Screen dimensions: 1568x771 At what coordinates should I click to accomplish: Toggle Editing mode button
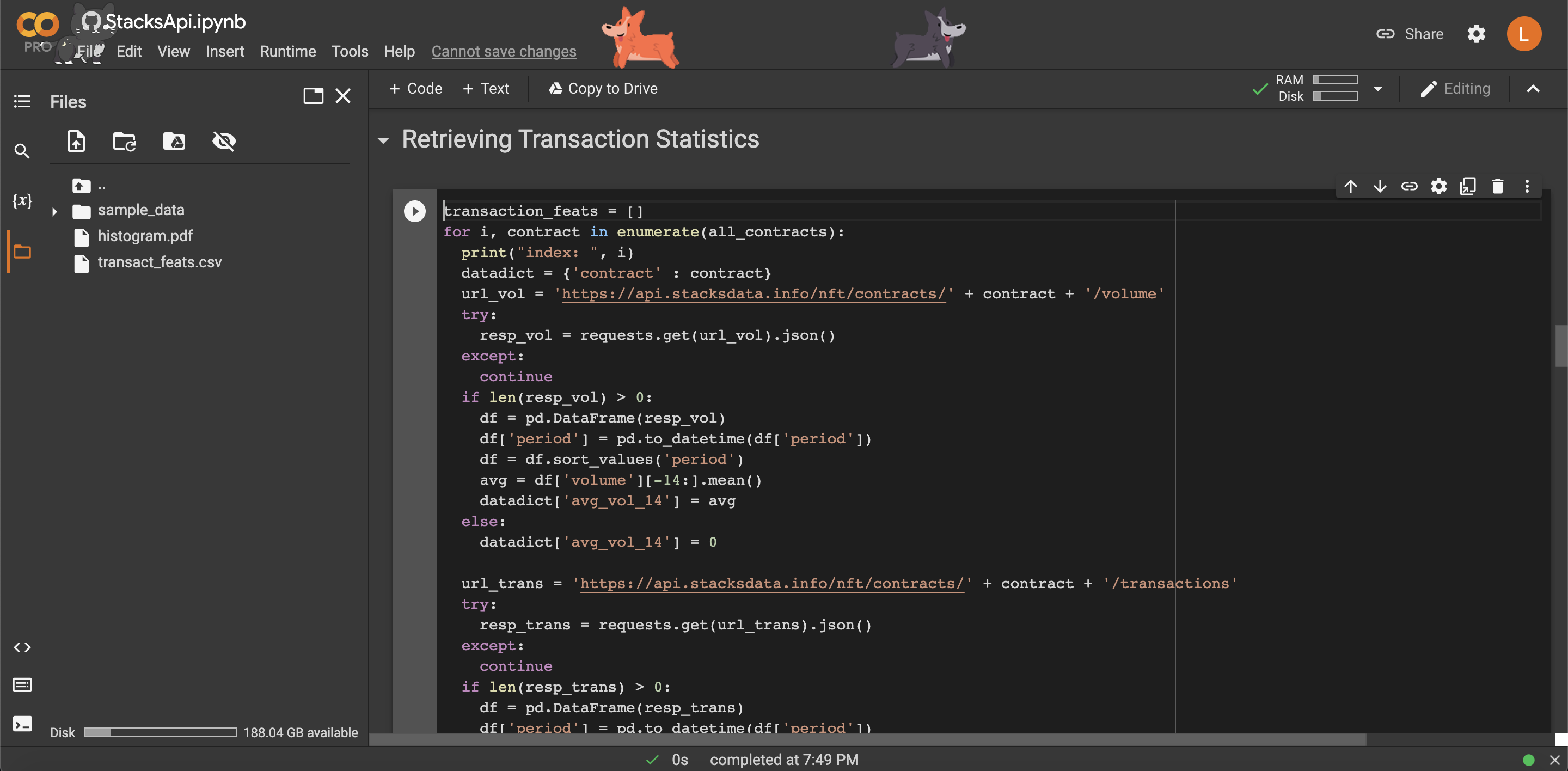(1455, 89)
